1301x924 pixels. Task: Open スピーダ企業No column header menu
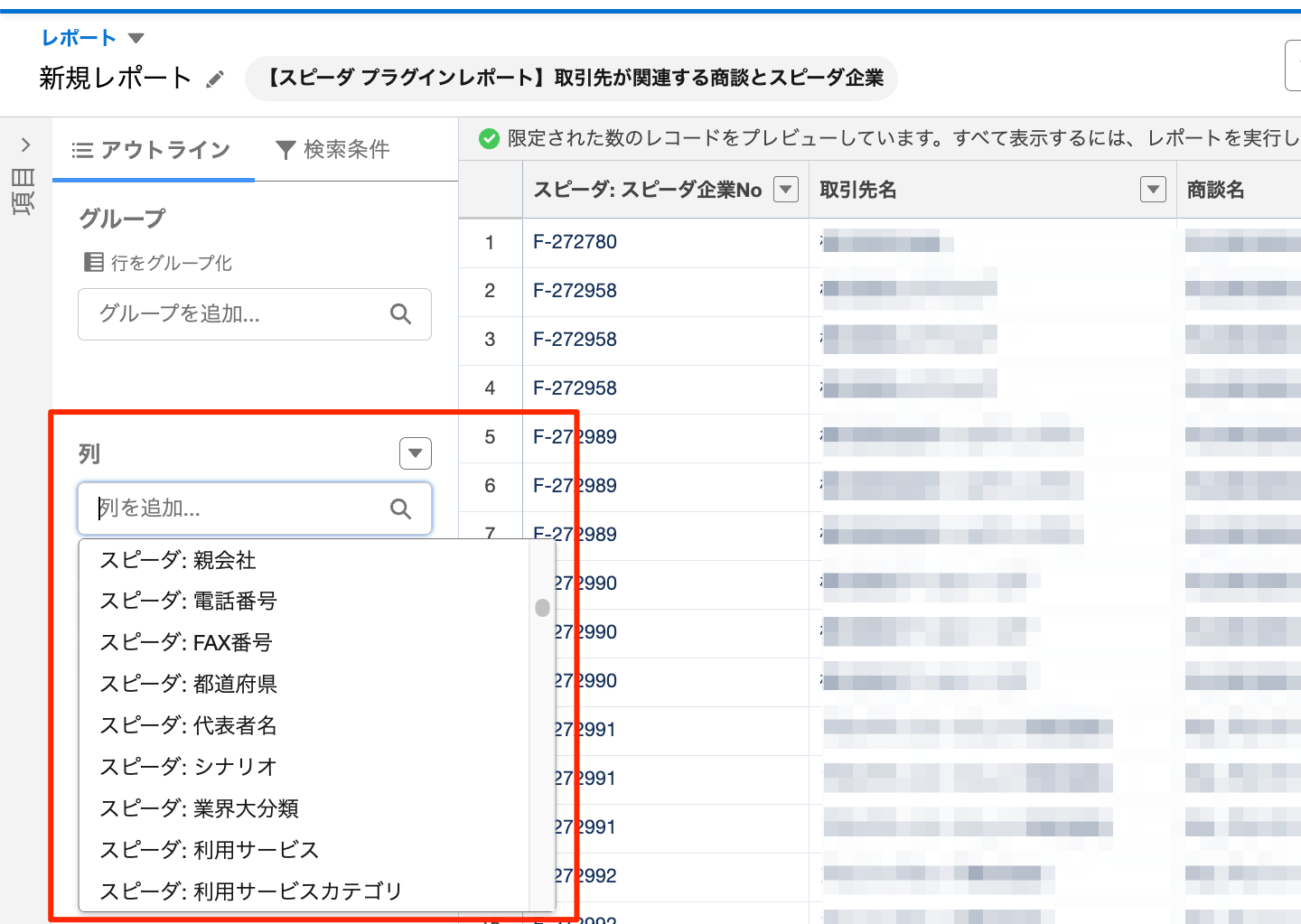[786, 190]
